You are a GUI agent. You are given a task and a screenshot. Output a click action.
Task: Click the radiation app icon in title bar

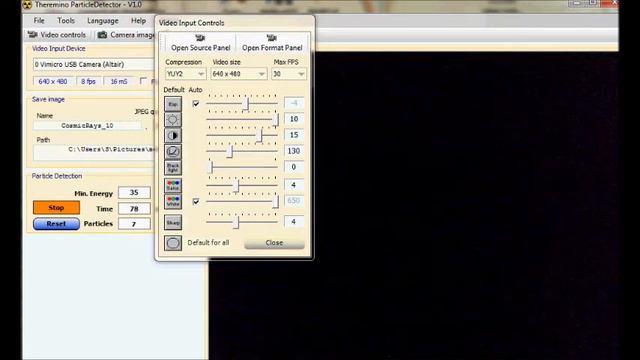click(x=27, y=5)
